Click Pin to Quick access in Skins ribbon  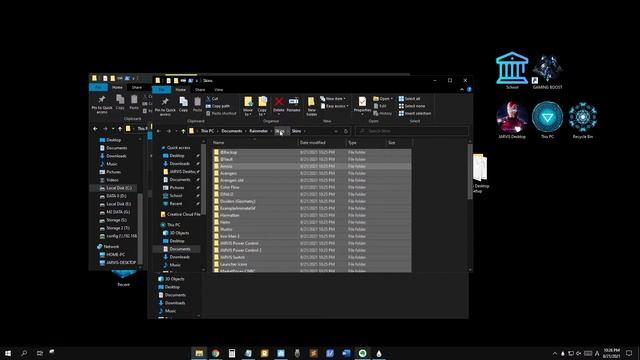[165, 106]
